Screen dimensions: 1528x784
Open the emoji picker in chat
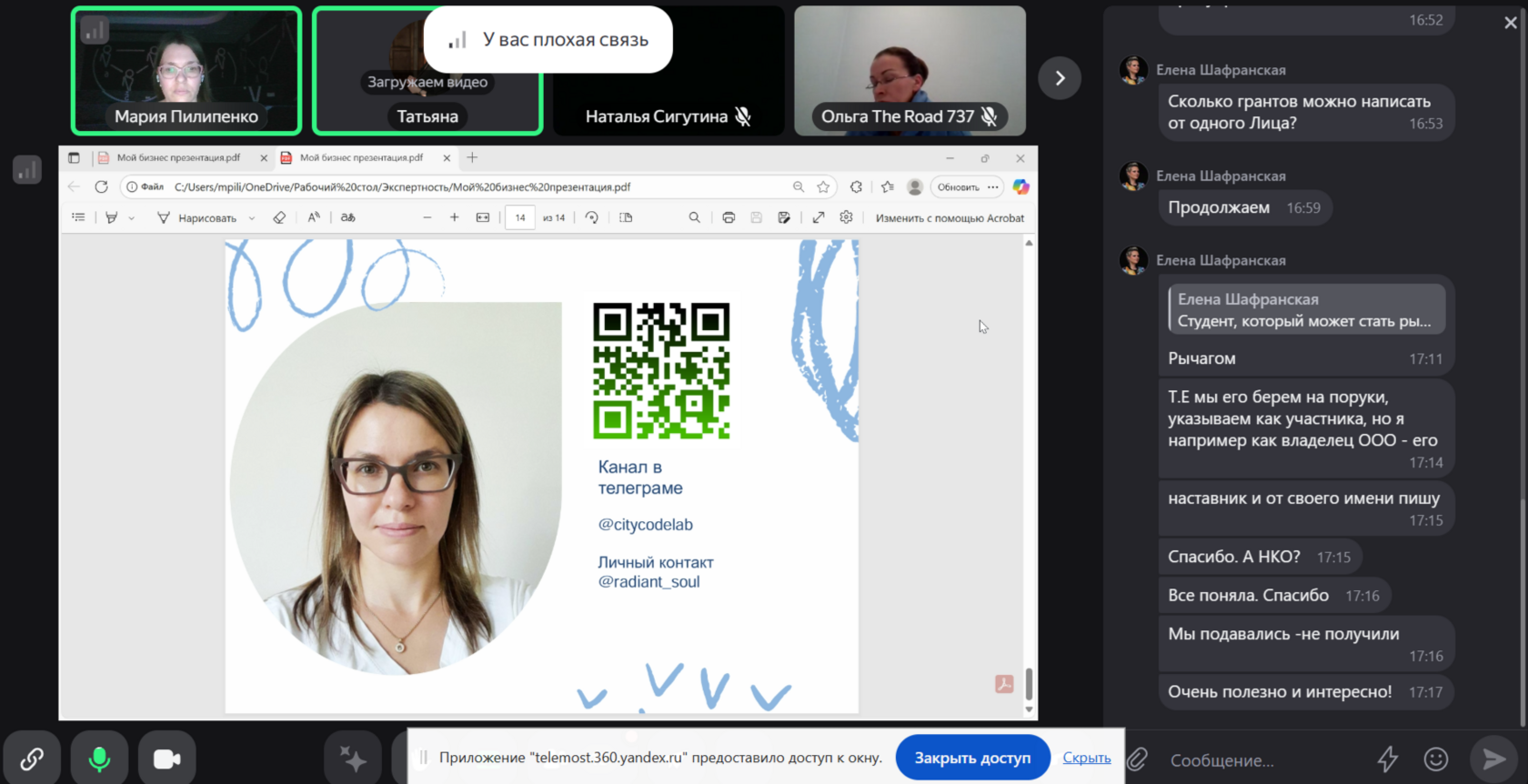pos(1436,759)
